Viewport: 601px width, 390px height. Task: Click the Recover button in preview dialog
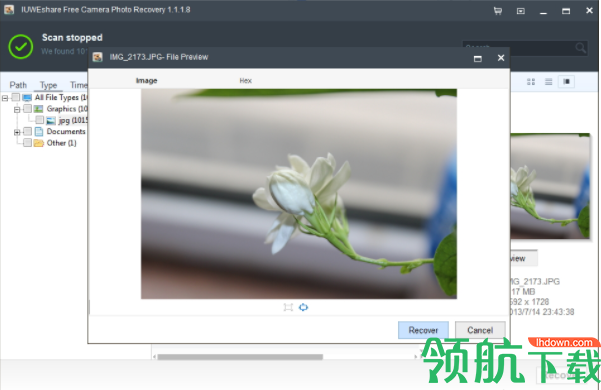423,330
